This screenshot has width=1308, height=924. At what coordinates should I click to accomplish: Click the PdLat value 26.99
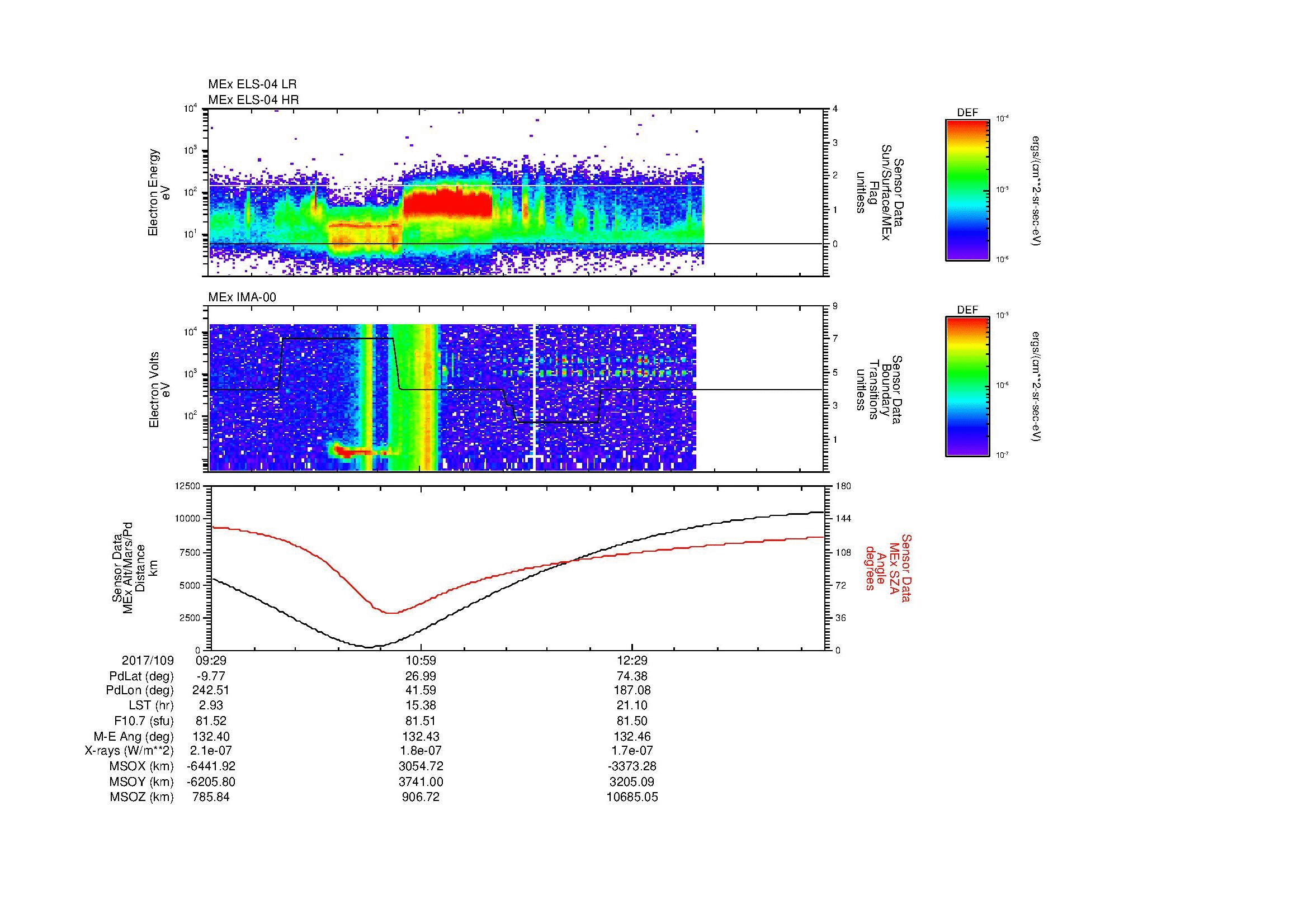[421, 676]
